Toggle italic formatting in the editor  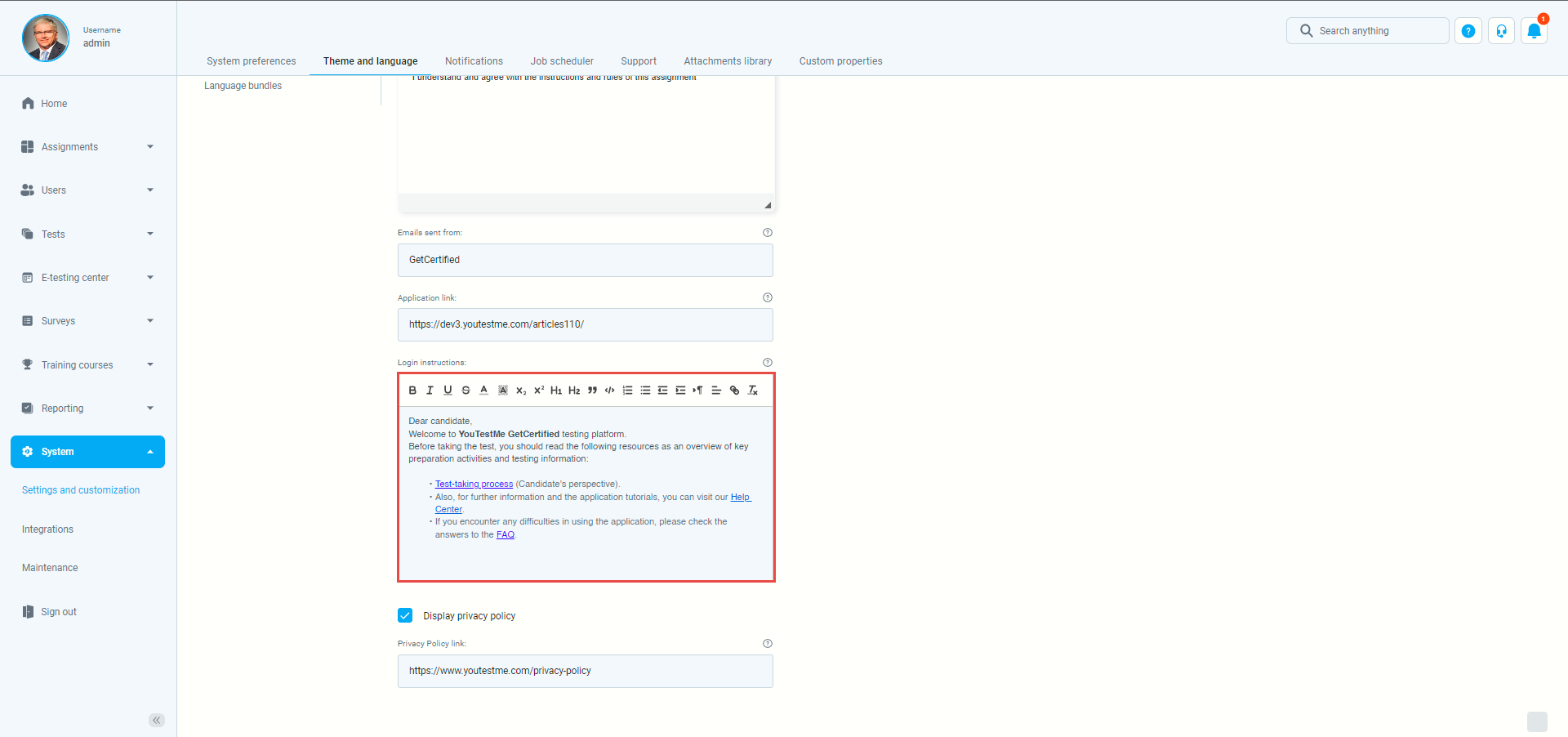430,391
